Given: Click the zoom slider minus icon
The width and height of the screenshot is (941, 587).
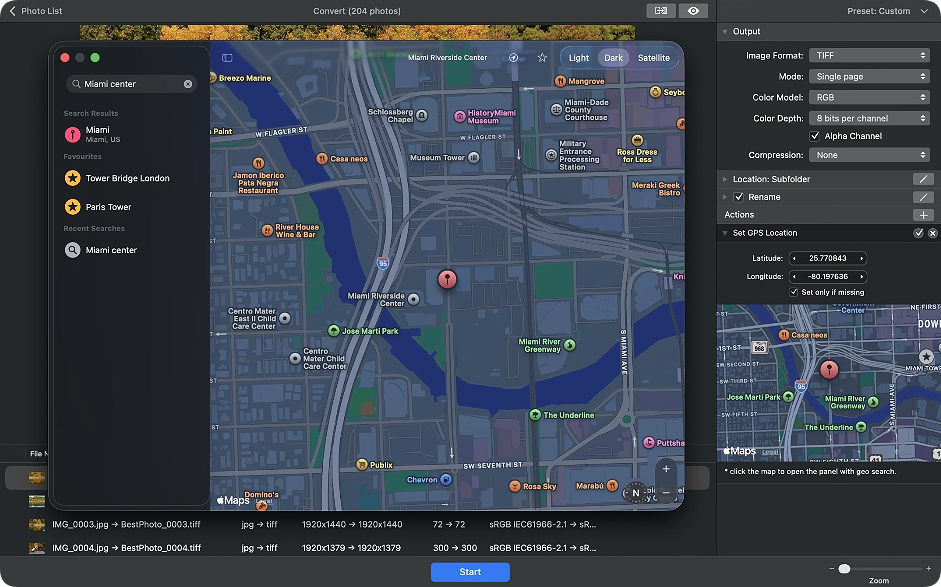Looking at the screenshot, I should click(x=831, y=568).
